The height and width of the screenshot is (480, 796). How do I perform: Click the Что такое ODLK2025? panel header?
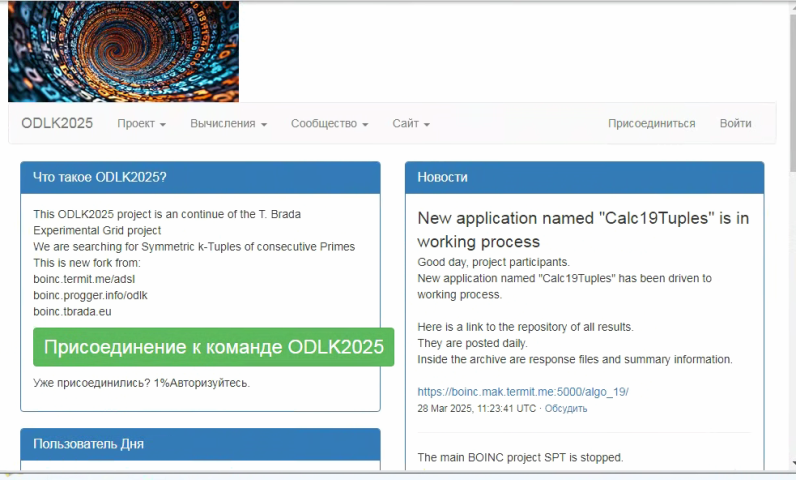(201, 178)
